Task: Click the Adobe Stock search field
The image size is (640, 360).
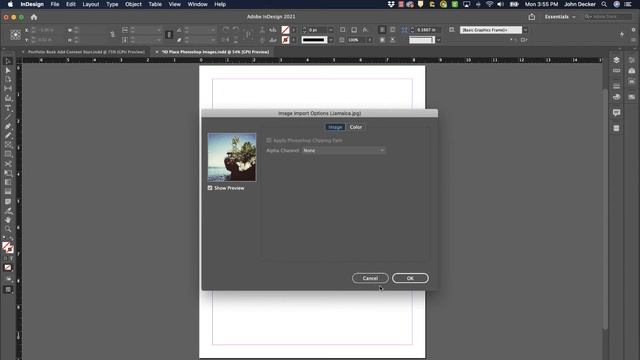Action: click(608, 17)
